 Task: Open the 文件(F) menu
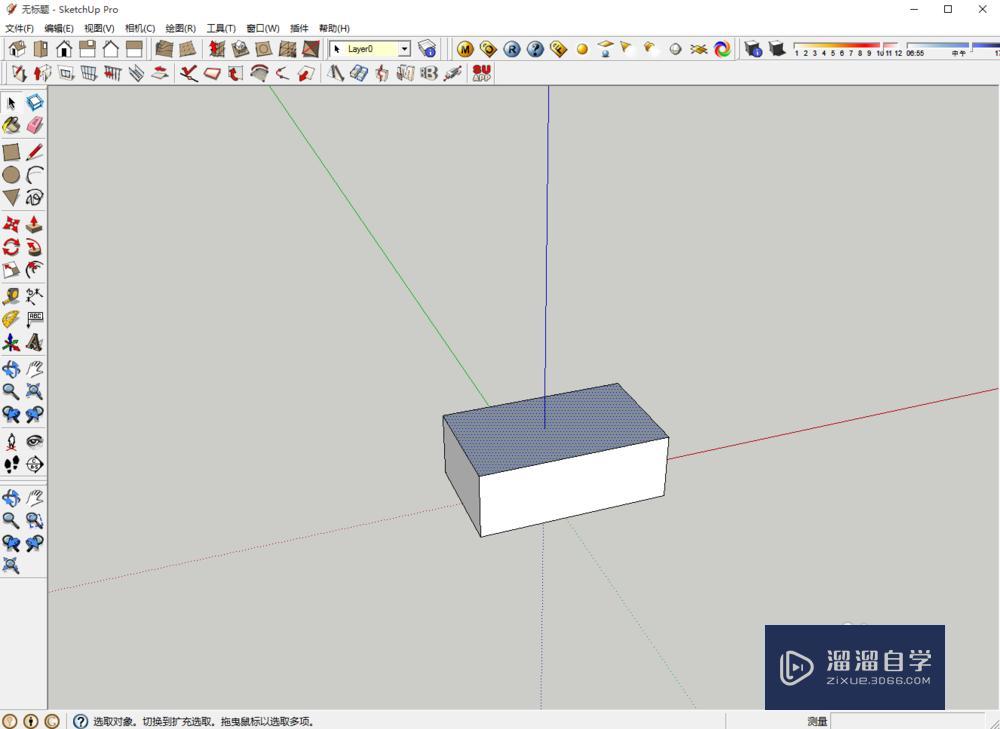click(x=19, y=28)
